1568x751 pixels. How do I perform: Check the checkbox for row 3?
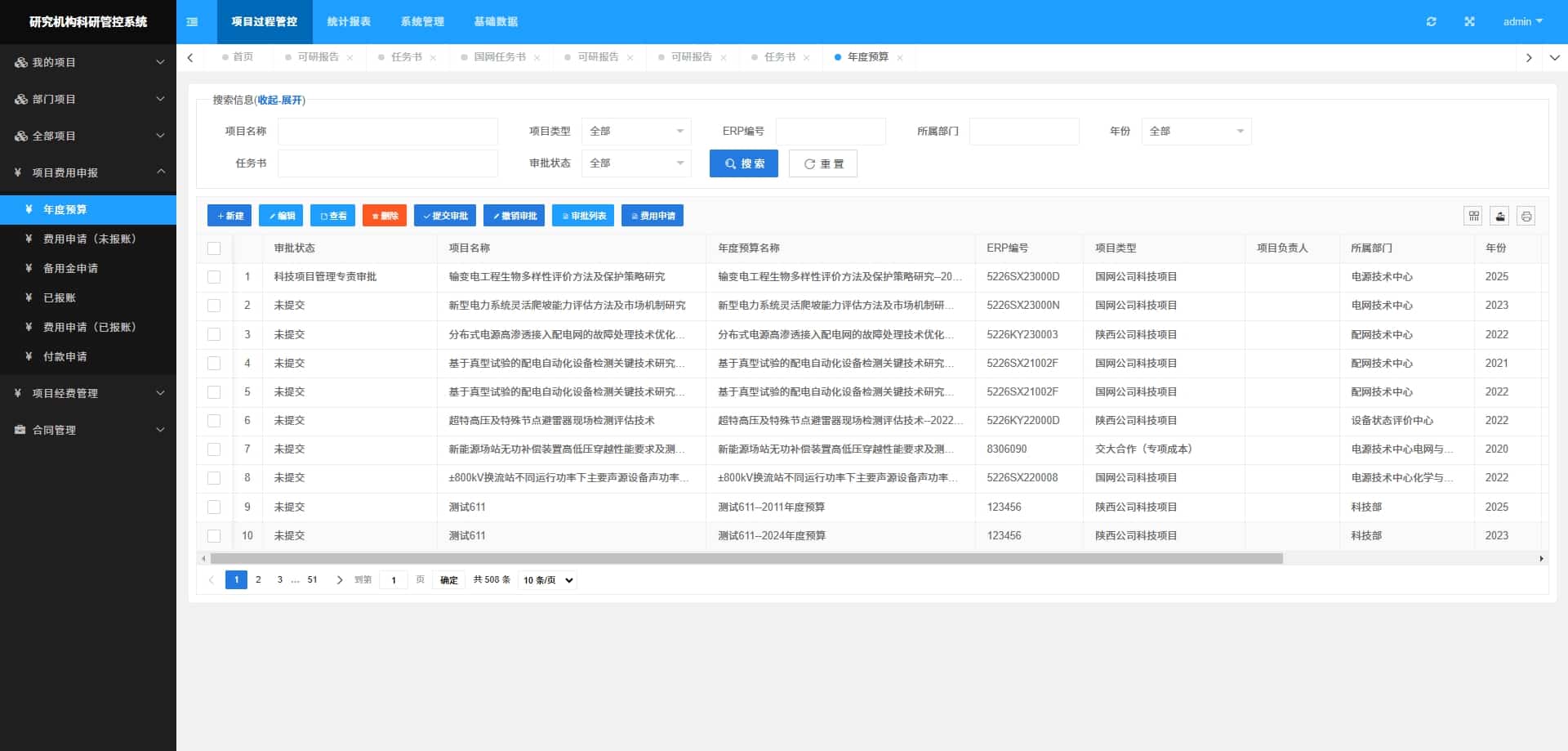(214, 334)
